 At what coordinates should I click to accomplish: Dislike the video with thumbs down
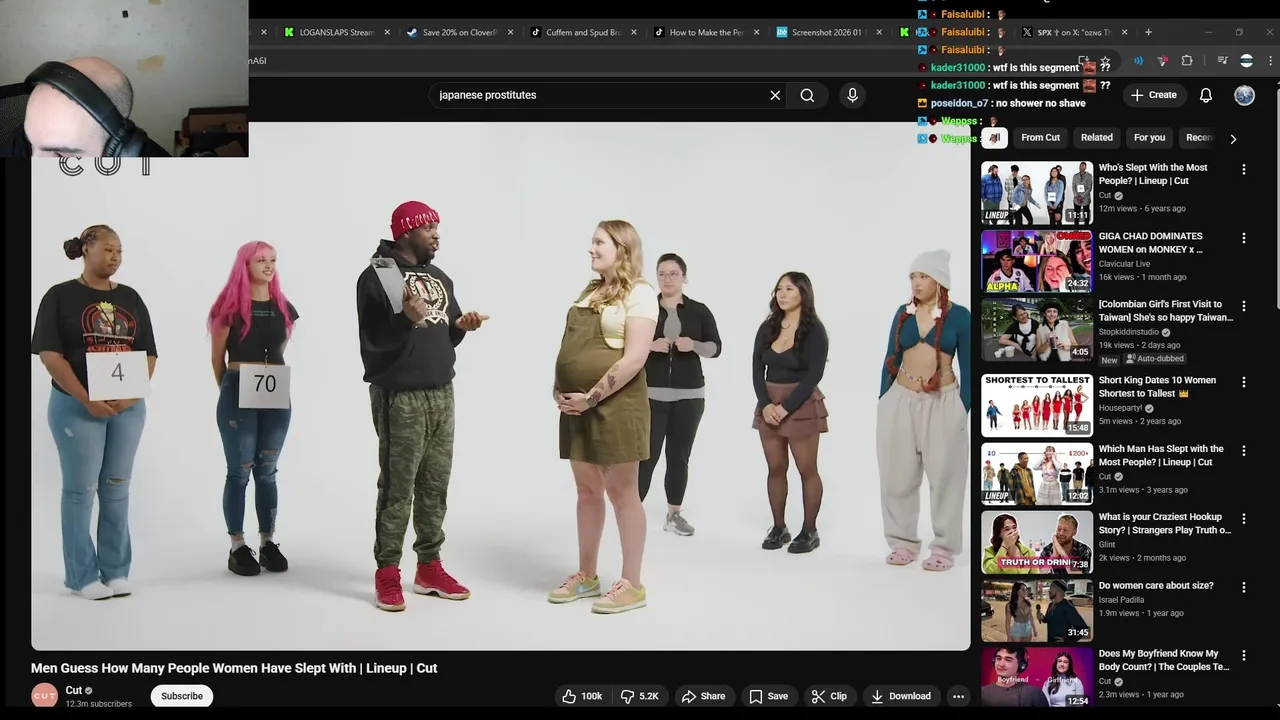coord(640,696)
